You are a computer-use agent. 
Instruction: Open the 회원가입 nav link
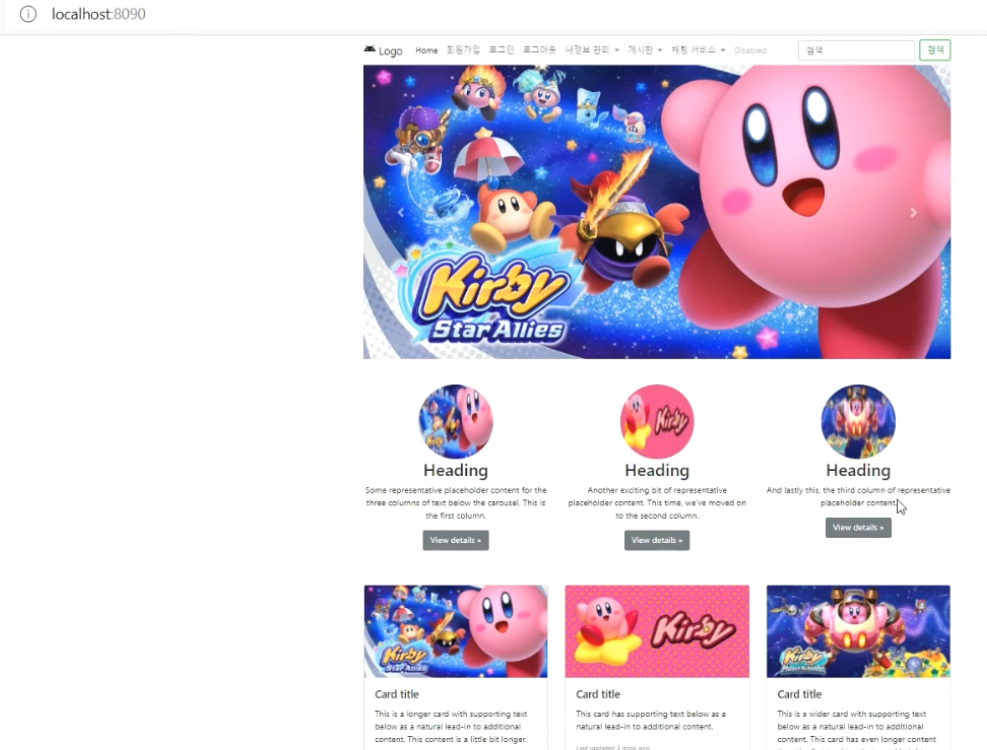(x=463, y=50)
